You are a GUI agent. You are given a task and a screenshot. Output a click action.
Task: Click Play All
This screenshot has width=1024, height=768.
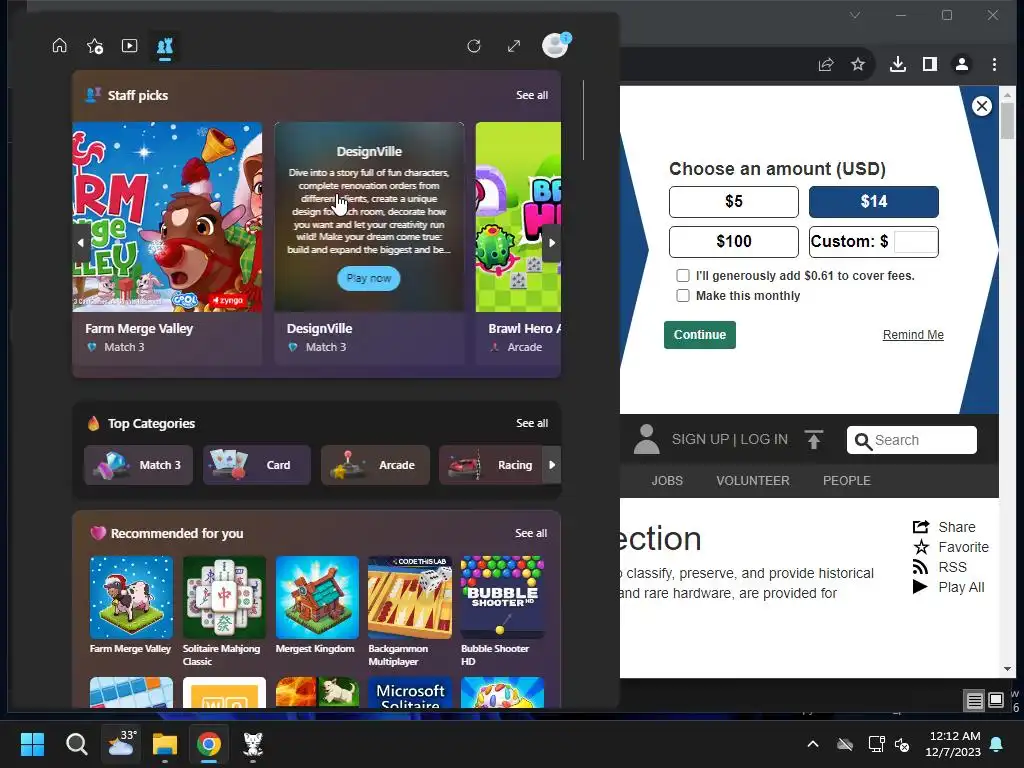(x=948, y=587)
